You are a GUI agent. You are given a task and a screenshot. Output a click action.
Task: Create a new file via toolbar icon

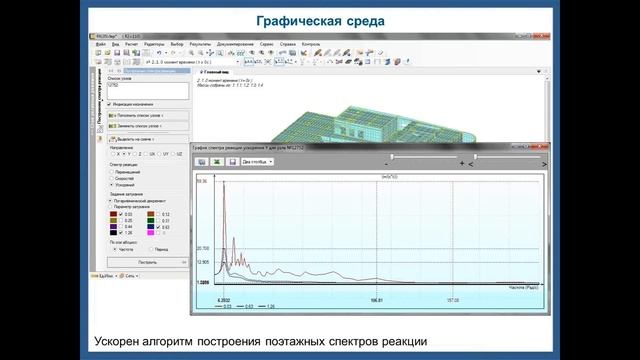pyautogui.click(x=98, y=53)
